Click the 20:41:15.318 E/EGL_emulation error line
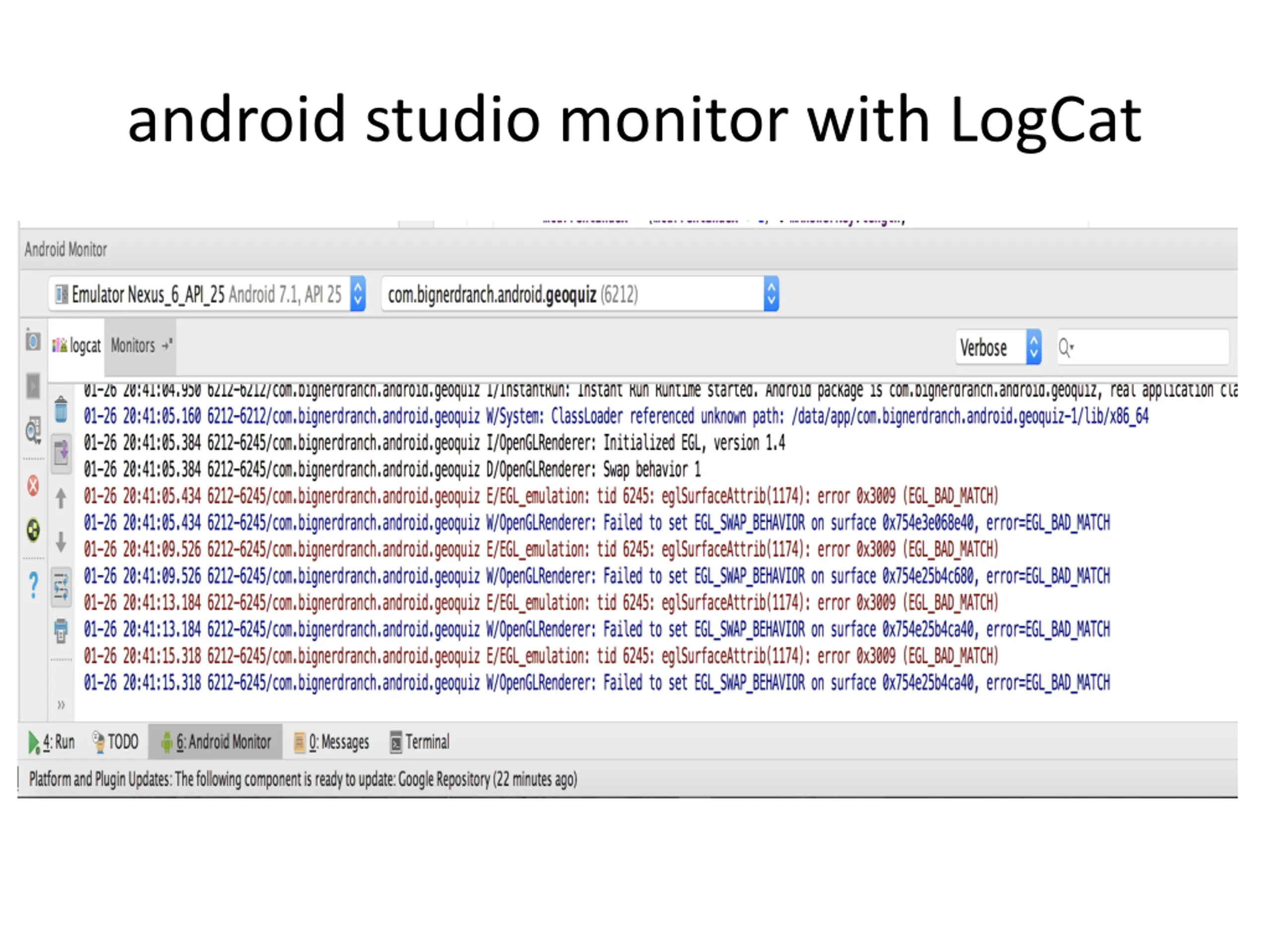Screen dimensions: 1270x952 click(x=541, y=656)
